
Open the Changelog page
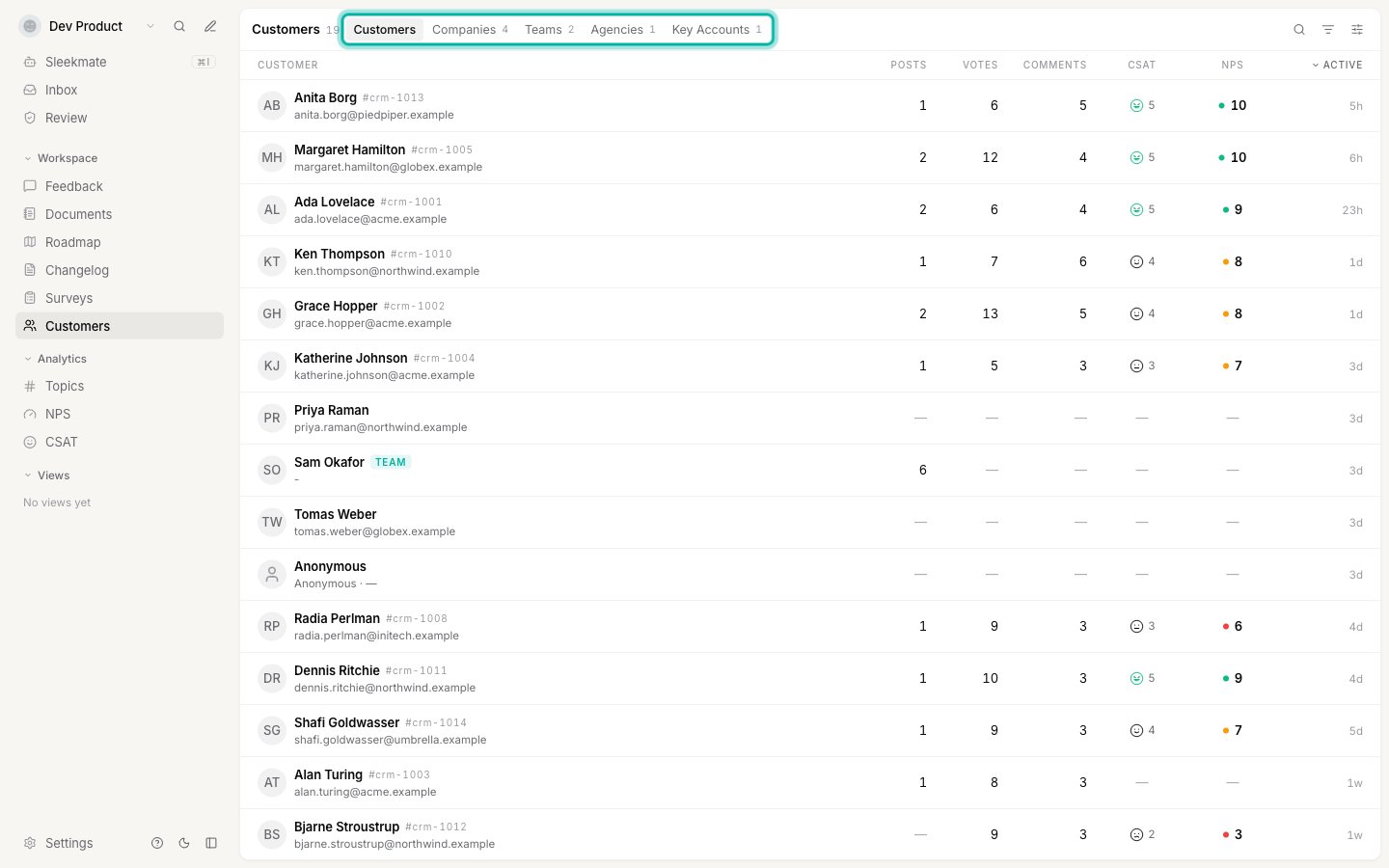[120, 270]
